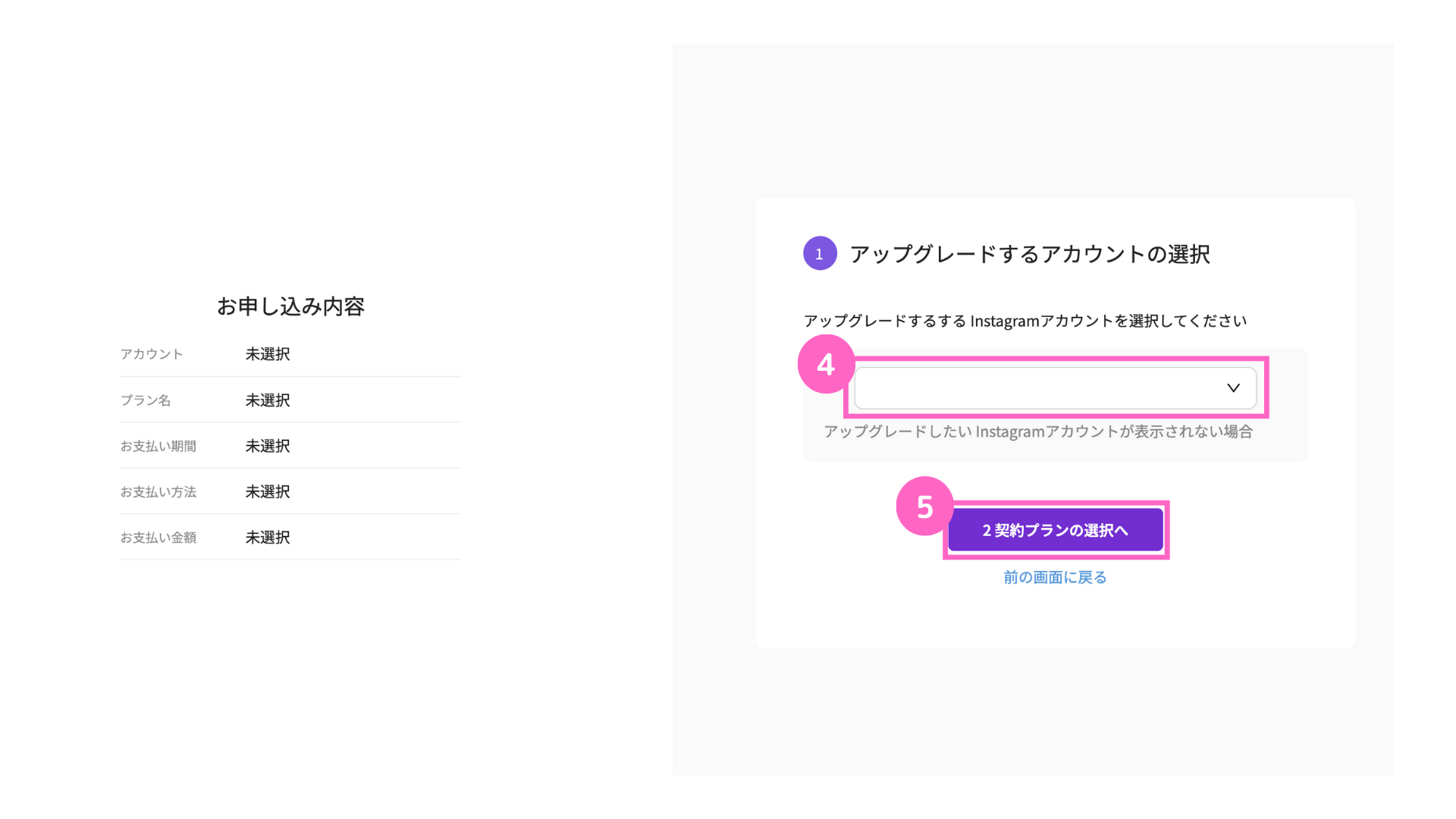Viewport: 1456px width, 819px height.
Task: Expand the Instagram account dropdown chevron arrow
Action: [x=1233, y=388]
